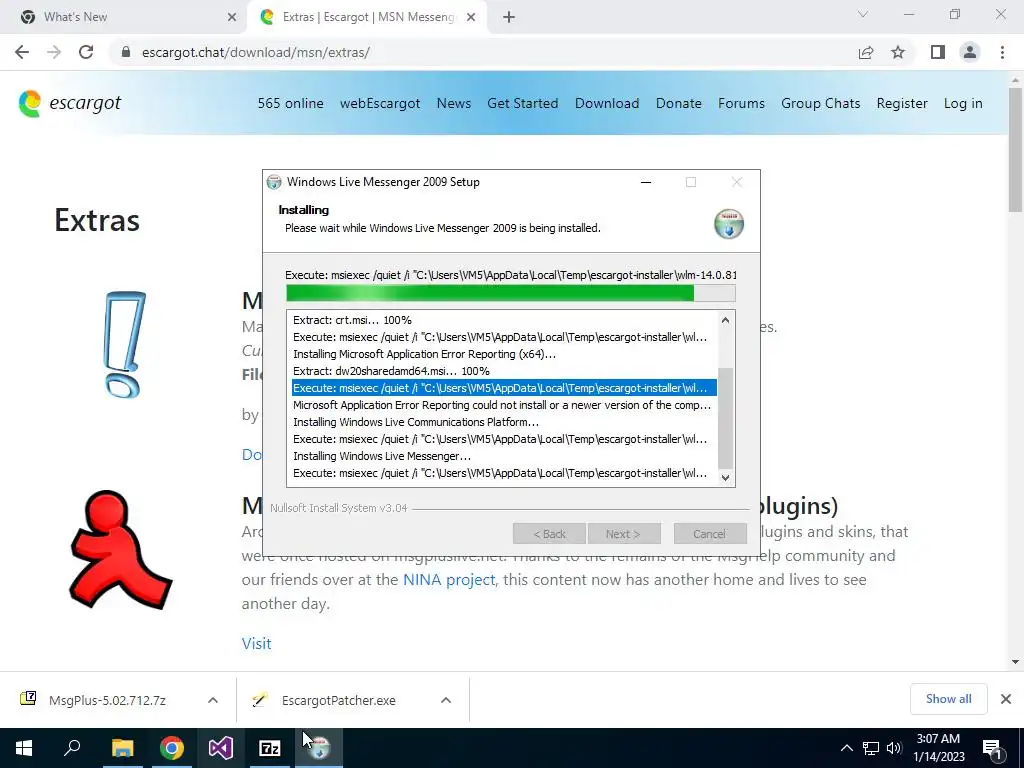The height and width of the screenshot is (768, 1024).
Task: Click the red AIM running man image
Action: 121,550
